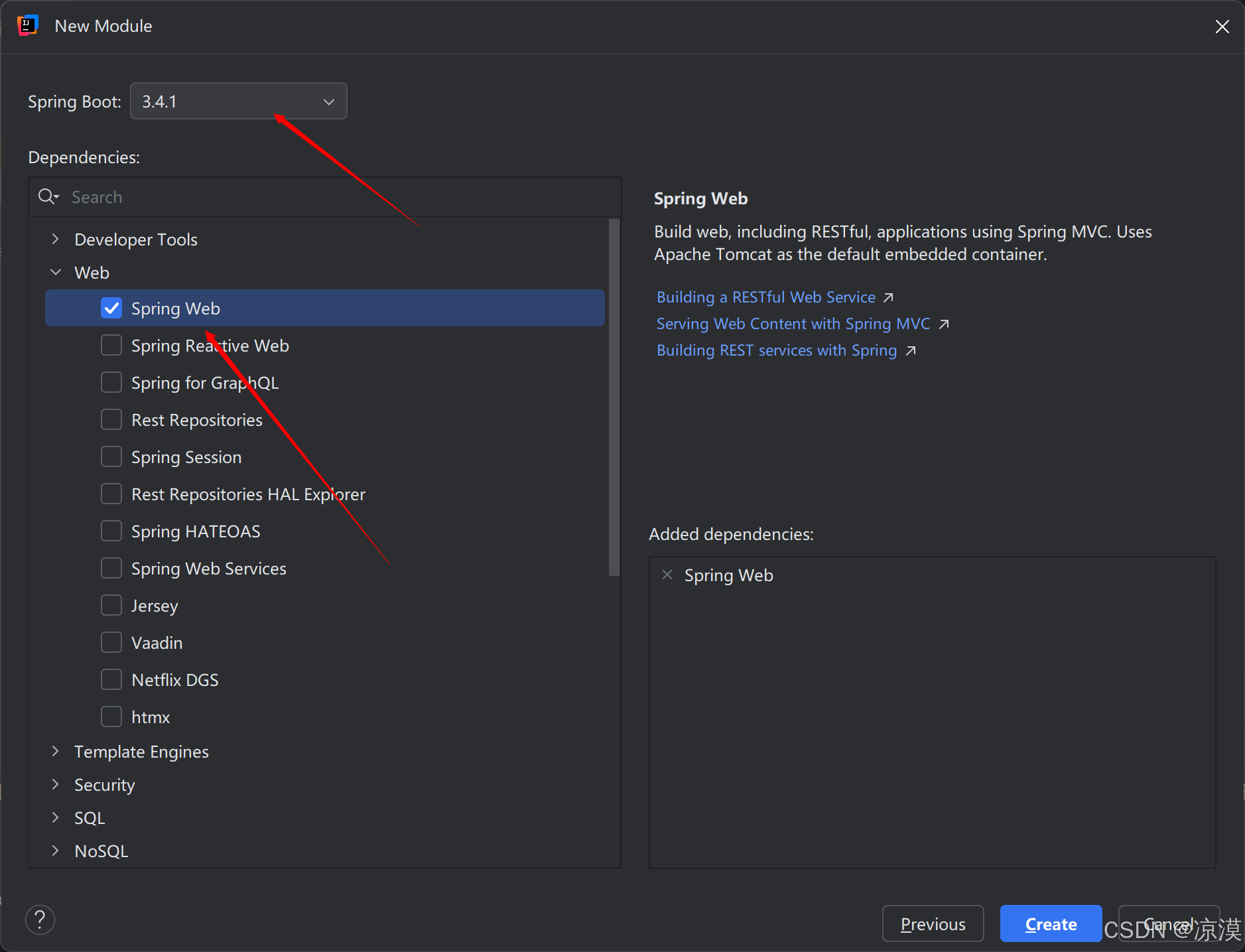Select the Spring Web tree row label

[176, 308]
